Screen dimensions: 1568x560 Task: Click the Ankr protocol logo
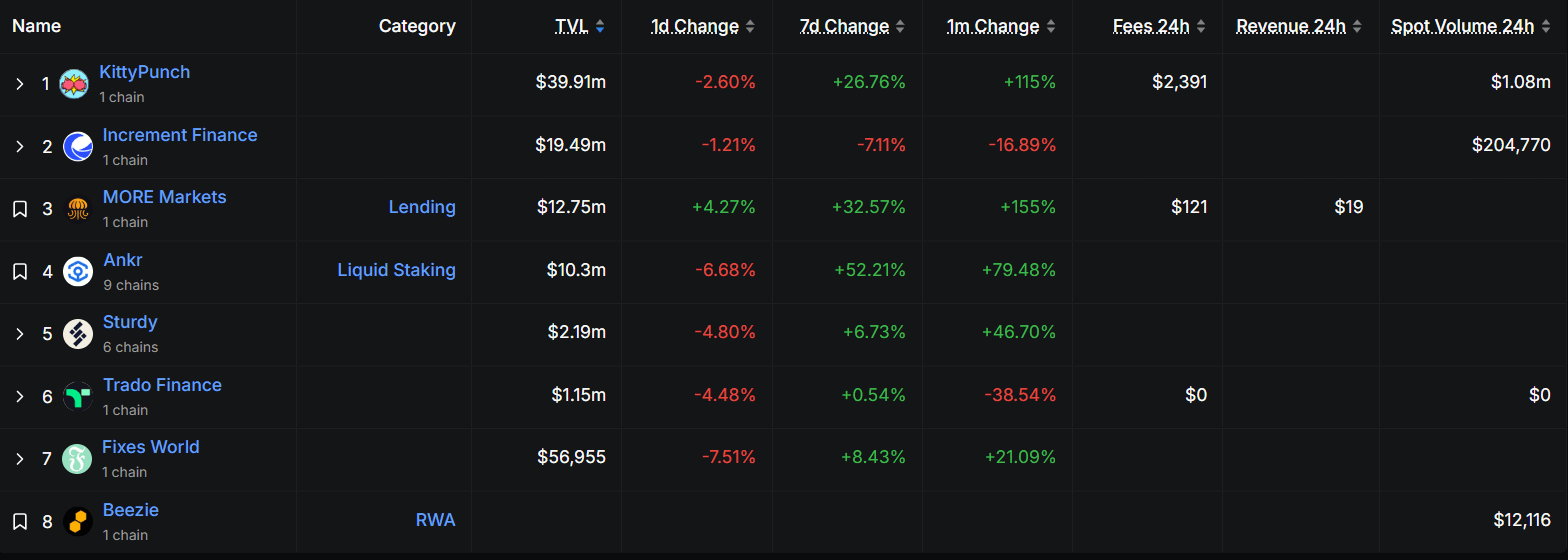tap(78, 271)
